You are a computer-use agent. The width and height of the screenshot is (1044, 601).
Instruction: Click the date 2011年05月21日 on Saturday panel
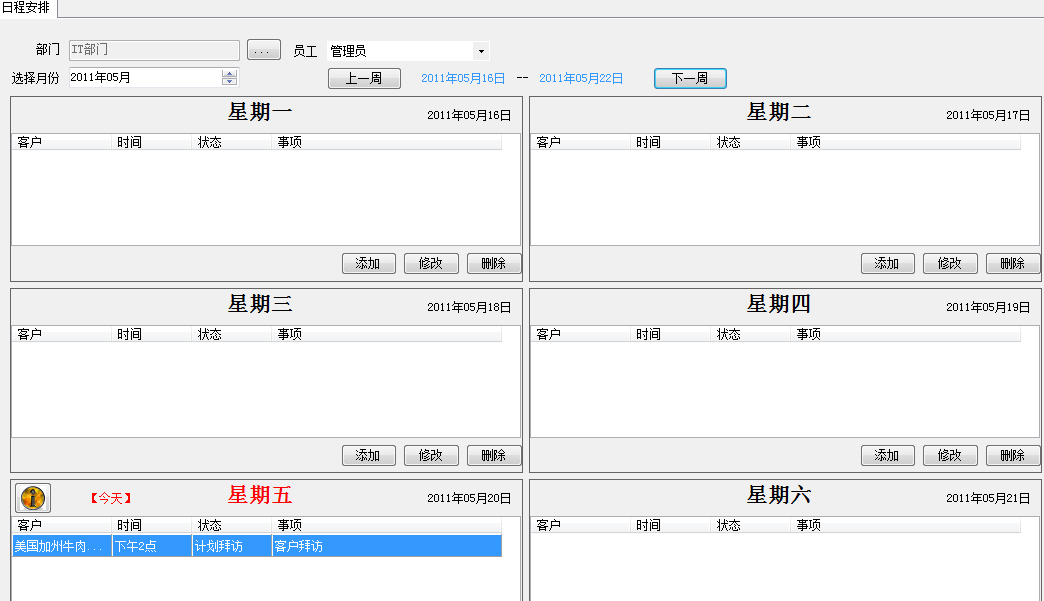tap(988, 499)
